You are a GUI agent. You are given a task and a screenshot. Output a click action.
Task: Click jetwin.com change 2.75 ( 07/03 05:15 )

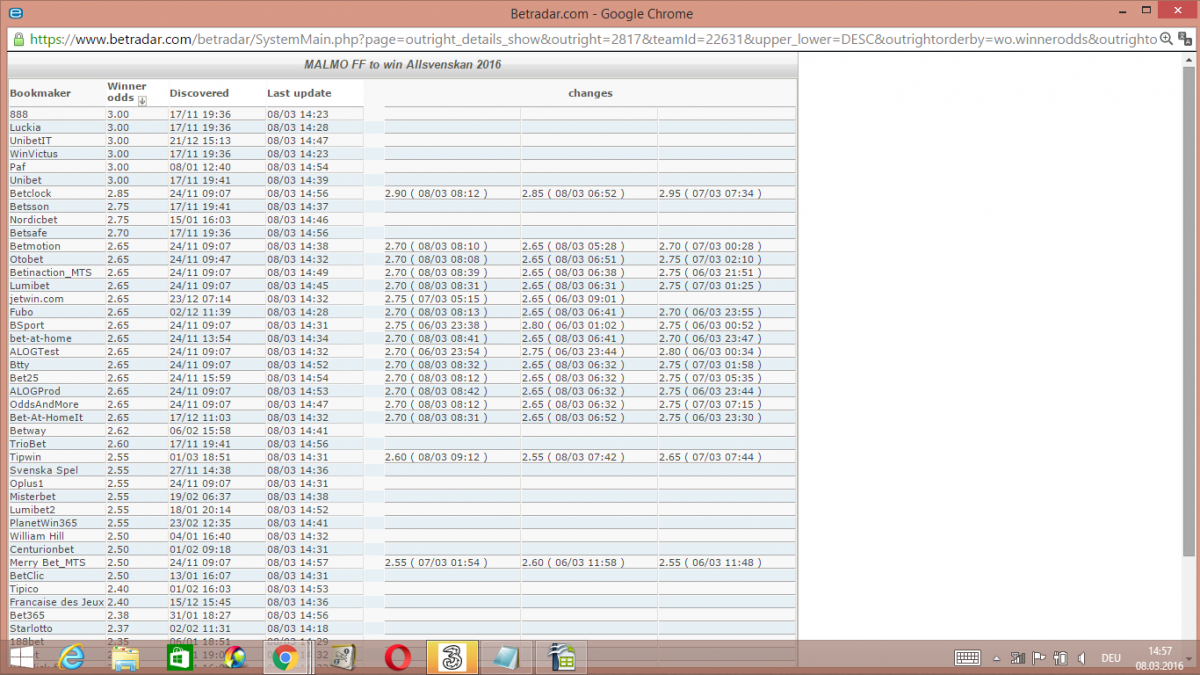(x=436, y=298)
